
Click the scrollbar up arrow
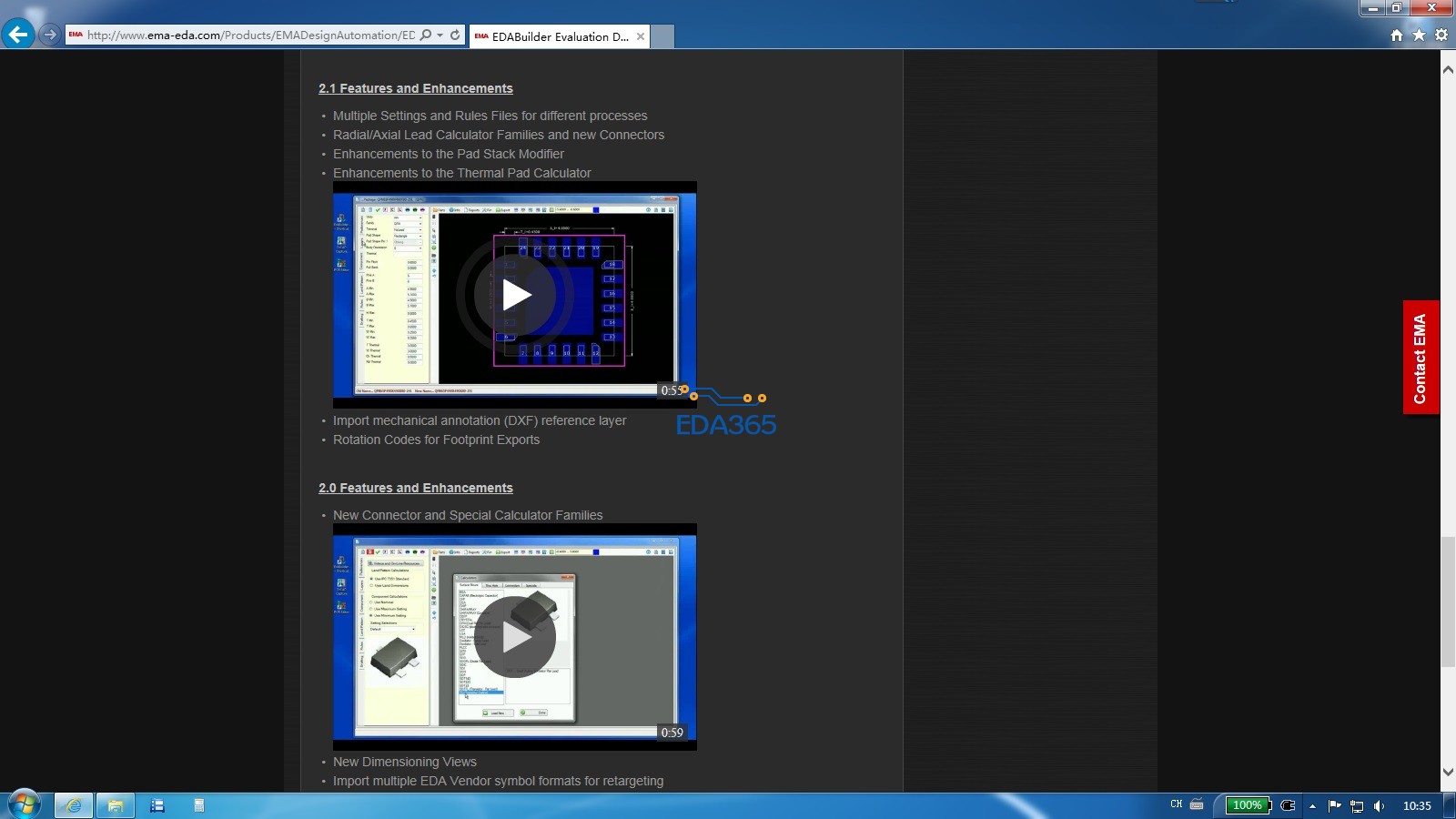(x=1448, y=69)
